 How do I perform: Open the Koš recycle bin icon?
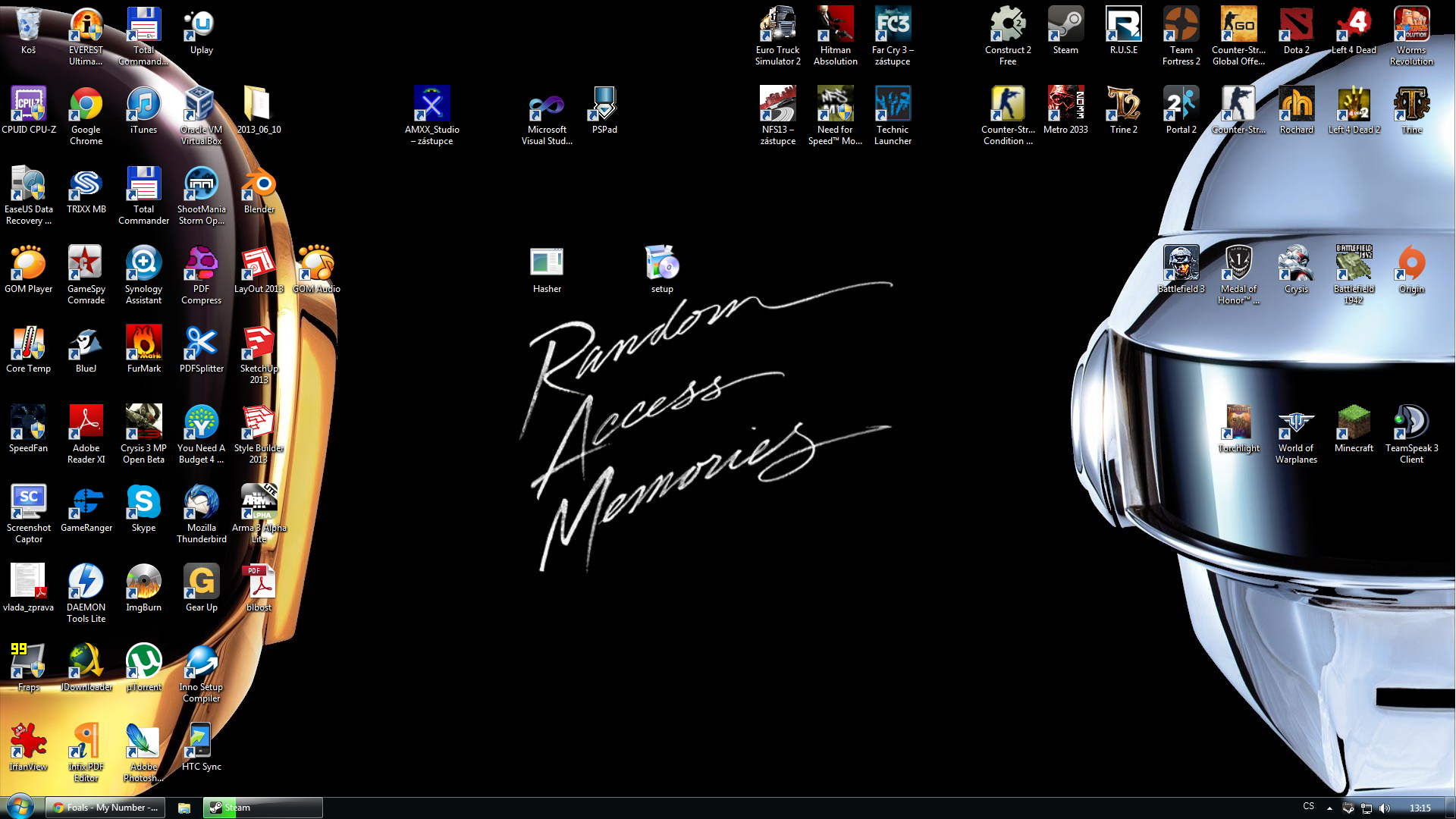pos(28,31)
